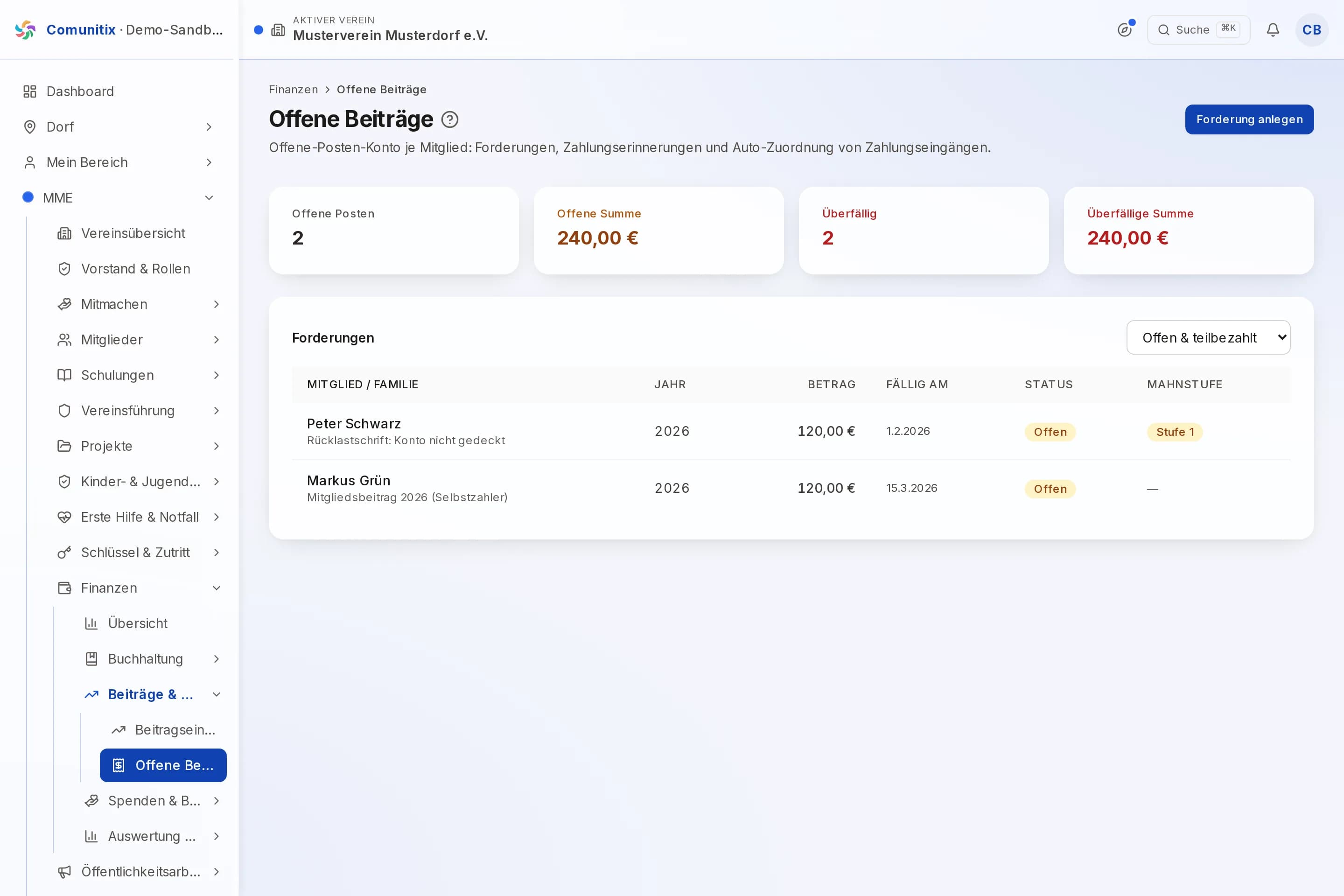This screenshot has height=896, width=1344.
Task: Open Finanzen Übersicht menu entry
Action: pos(150,623)
